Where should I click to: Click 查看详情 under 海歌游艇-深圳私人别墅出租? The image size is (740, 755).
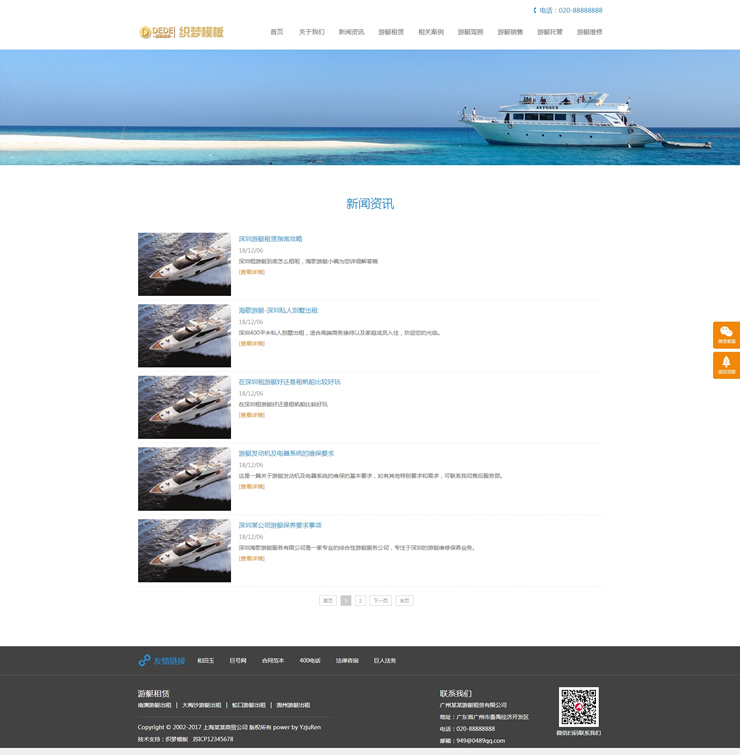pyautogui.click(x=251, y=344)
